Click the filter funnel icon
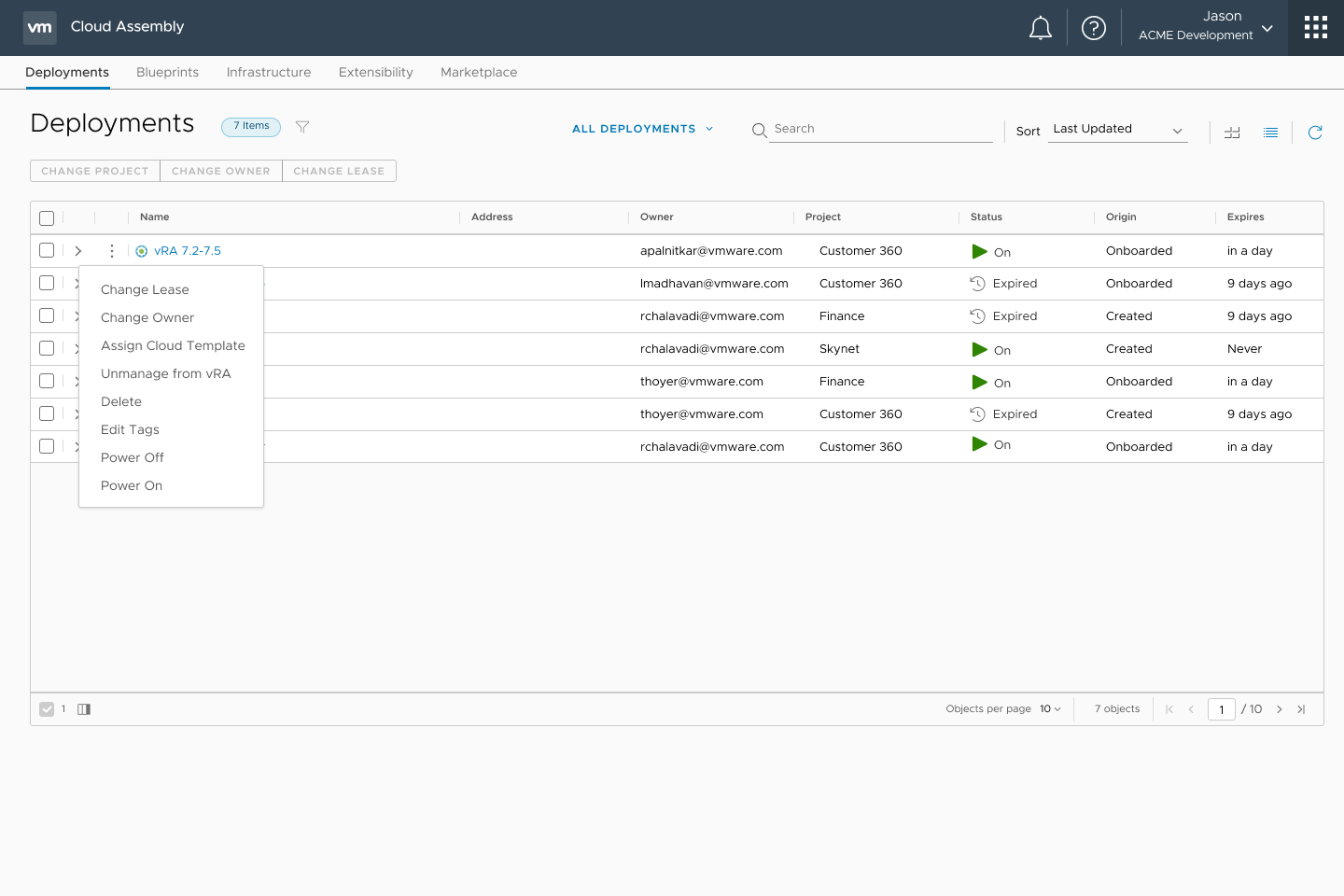 point(302,127)
